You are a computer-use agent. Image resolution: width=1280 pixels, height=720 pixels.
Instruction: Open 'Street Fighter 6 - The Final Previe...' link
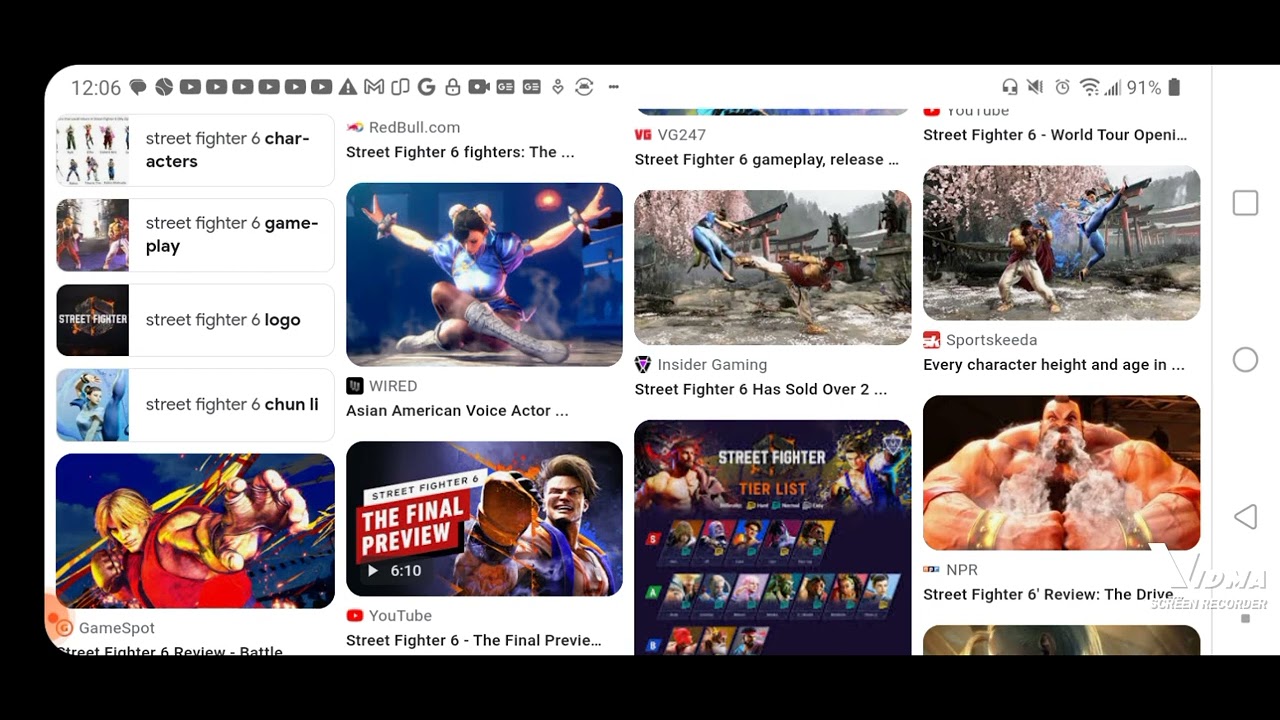click(x=474, y=640)
